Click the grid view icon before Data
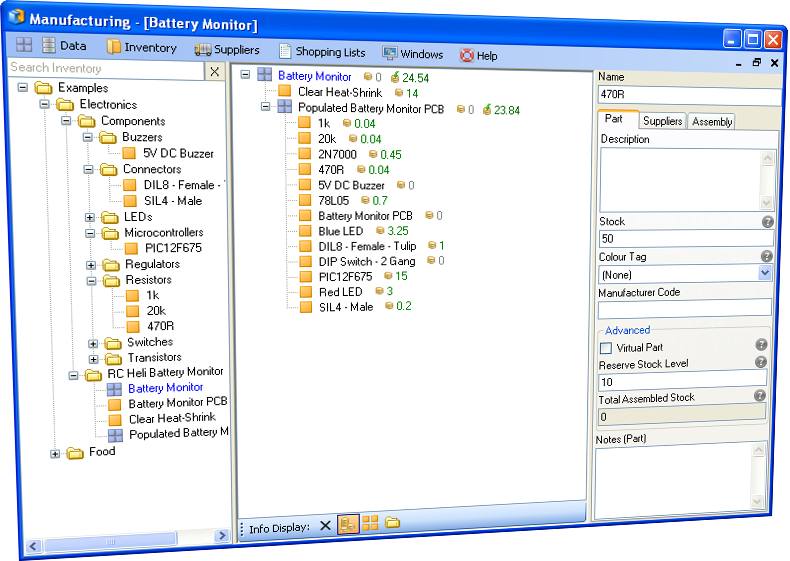The height and width of the screenshot is (561, 790). pos(24,46)
